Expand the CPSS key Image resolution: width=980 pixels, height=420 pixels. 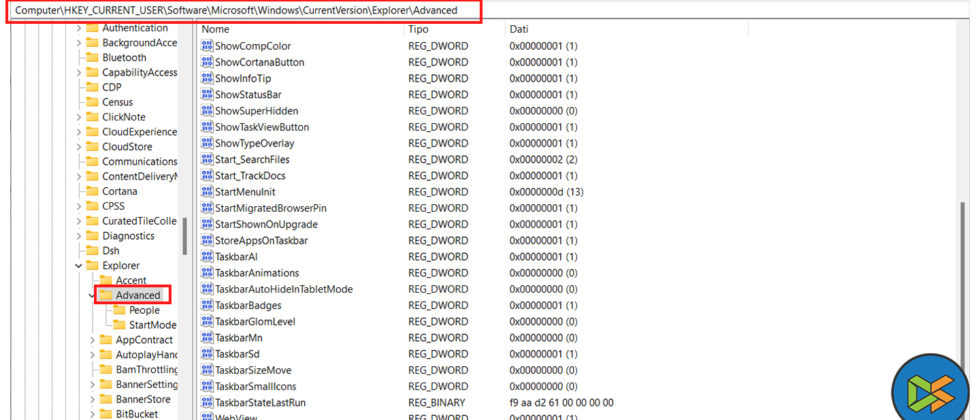tap(78, 206)
